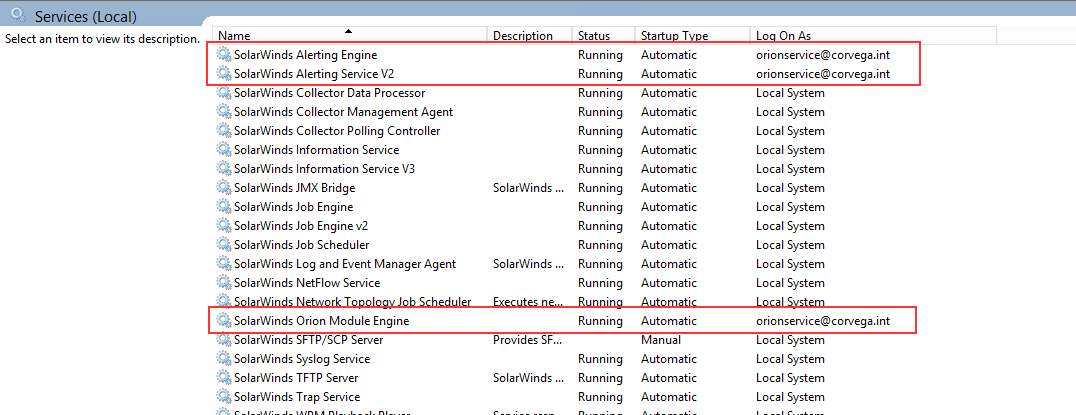Click gear icon for Collector Data Processor
This screenshot has width=1076, height=415.
tap(224, 93)
